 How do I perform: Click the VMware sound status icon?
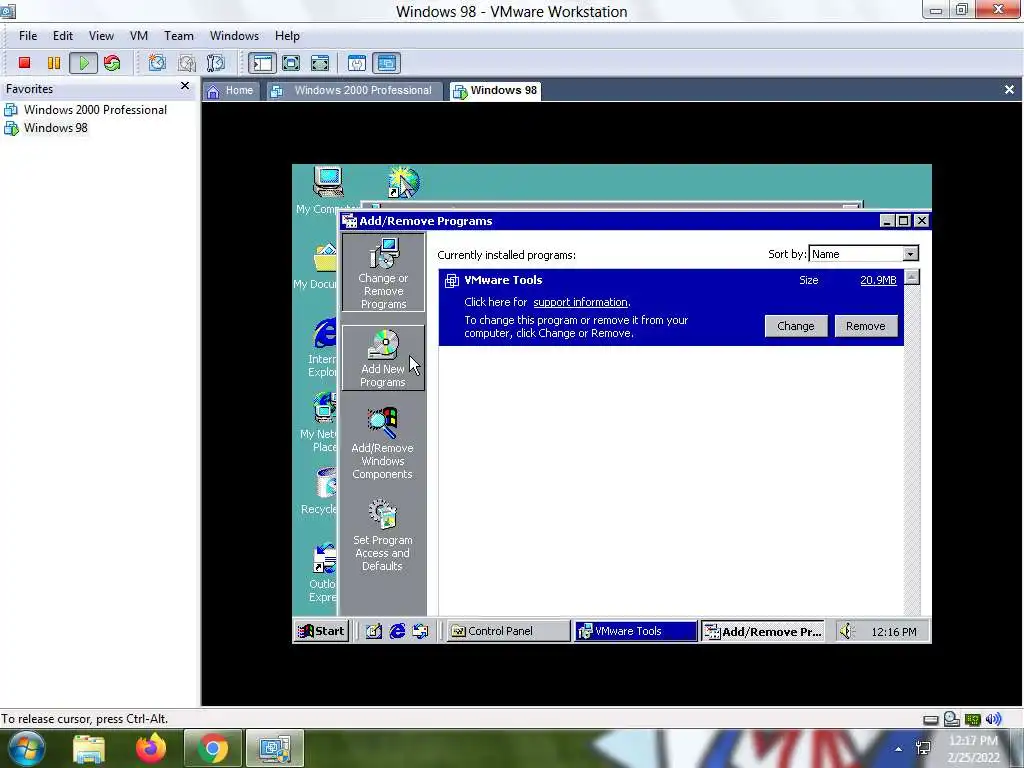(993, 719)
